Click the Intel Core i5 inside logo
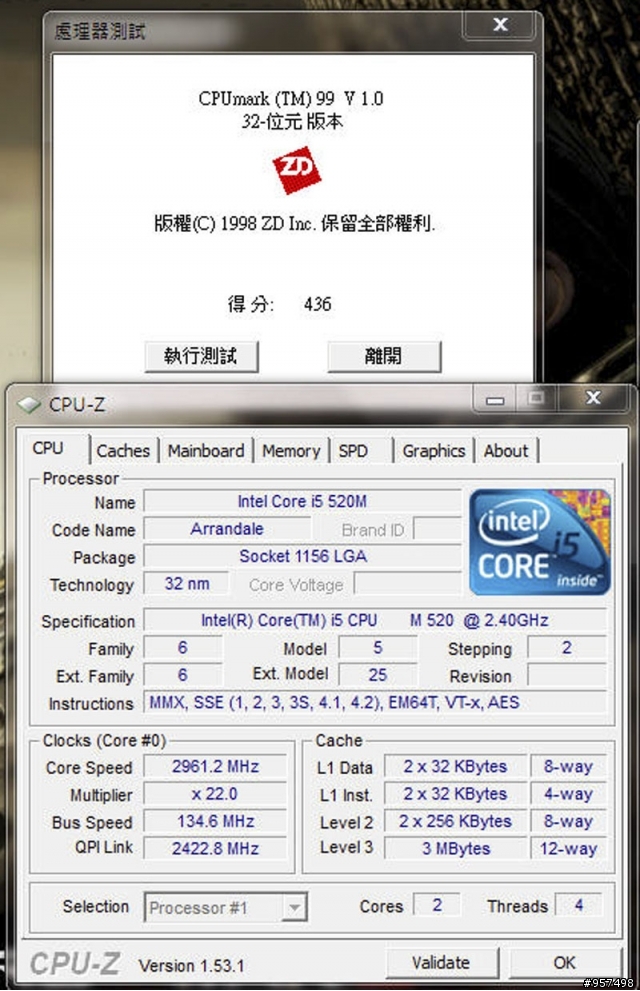This screenshot has height=991, width=640. (x=540, y=542)
